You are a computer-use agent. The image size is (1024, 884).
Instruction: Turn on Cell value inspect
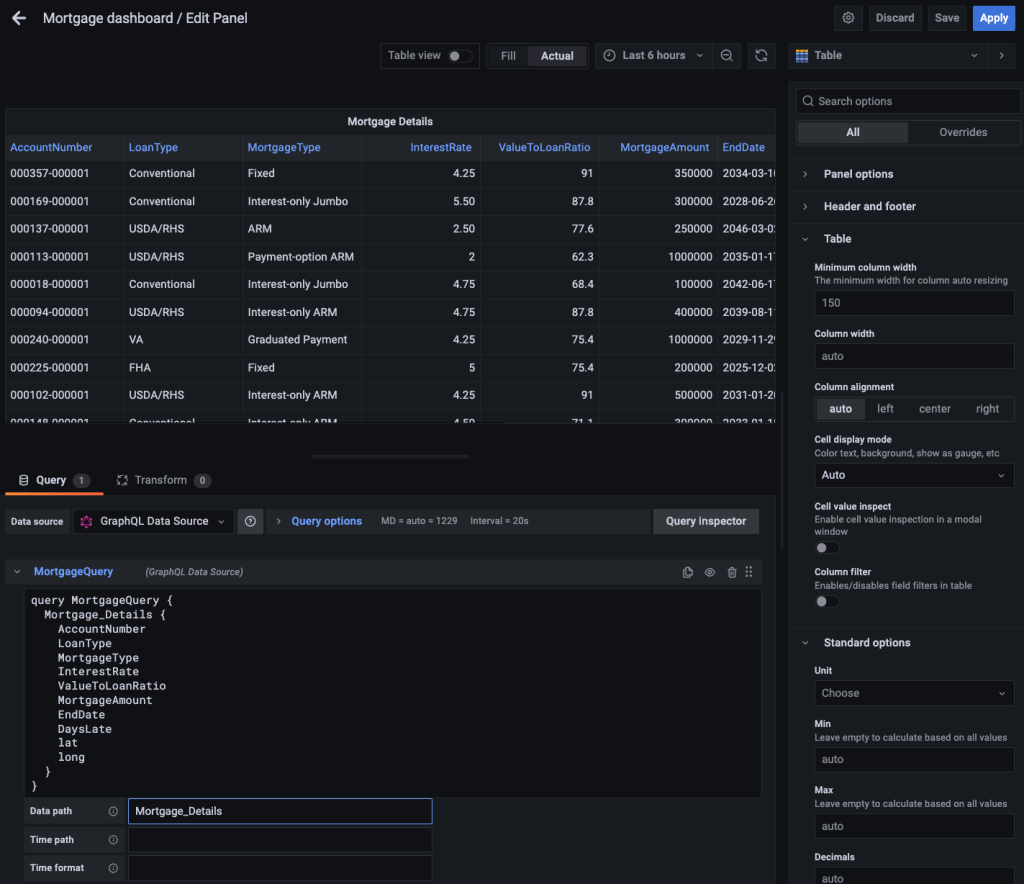(x=827, y=547)
